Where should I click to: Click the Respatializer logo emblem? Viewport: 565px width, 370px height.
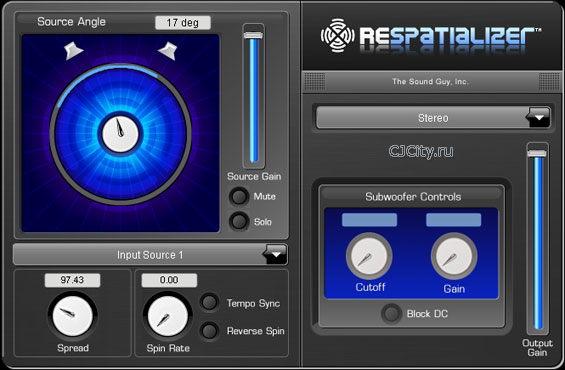click(x=338, y=35)
